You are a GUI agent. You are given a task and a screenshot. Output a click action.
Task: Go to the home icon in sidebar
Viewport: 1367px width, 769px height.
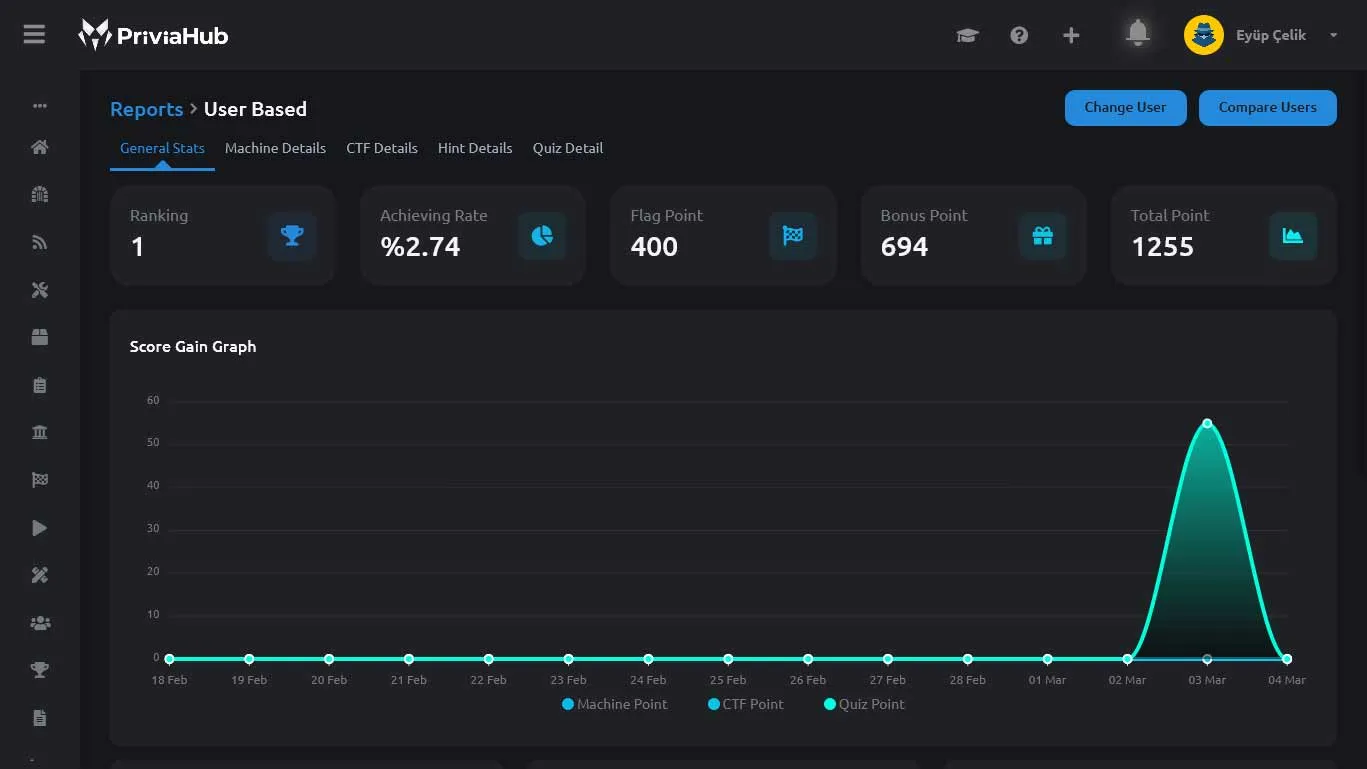coord(40,147)
